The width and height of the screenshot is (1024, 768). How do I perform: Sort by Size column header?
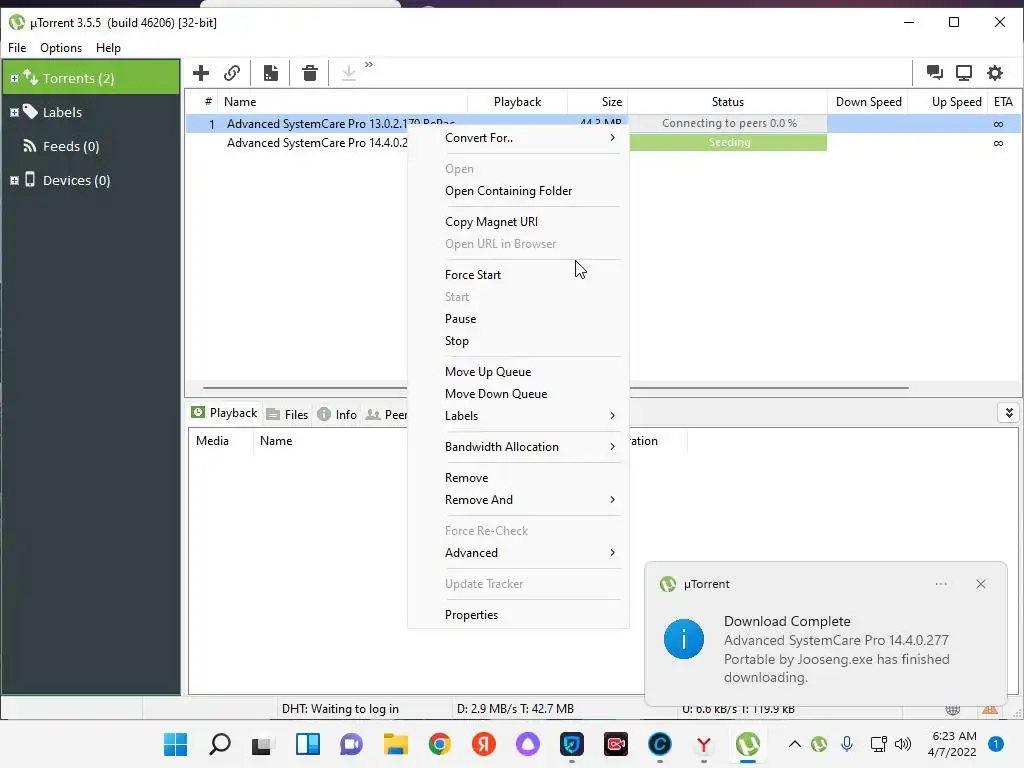coord(598,102)
